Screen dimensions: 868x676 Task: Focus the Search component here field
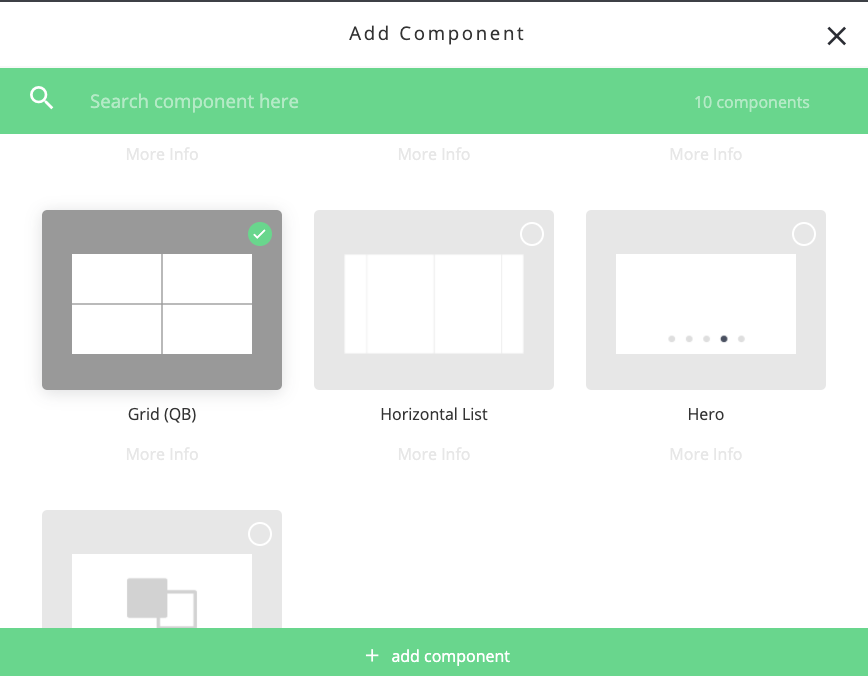click(x=194, y=101)
